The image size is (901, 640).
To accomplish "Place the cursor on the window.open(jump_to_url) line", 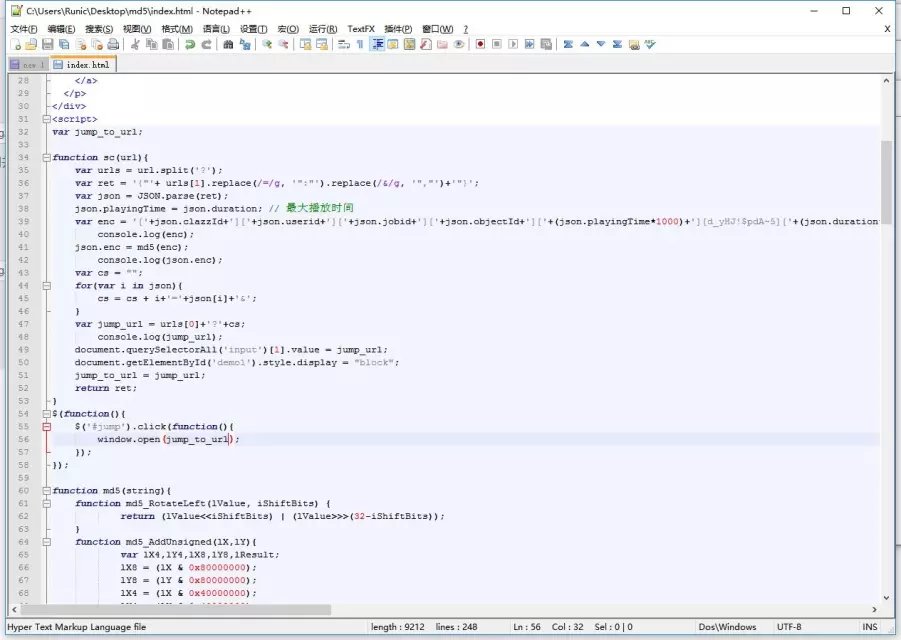I will coord(465,439).
